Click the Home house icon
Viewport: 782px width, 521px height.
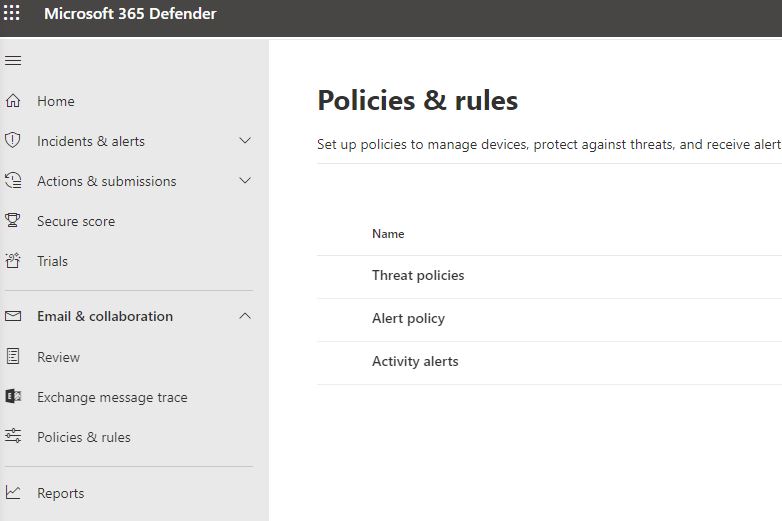[x=13, y=101]
